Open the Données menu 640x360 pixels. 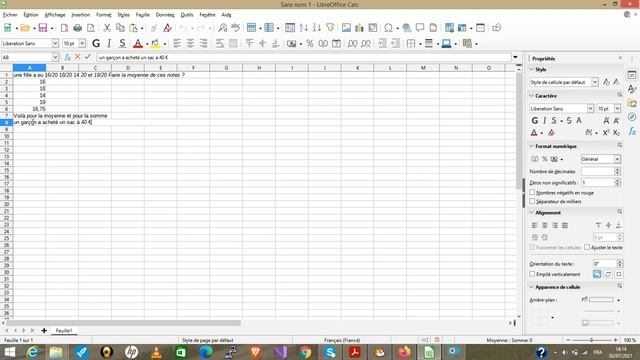pos(165,15)
